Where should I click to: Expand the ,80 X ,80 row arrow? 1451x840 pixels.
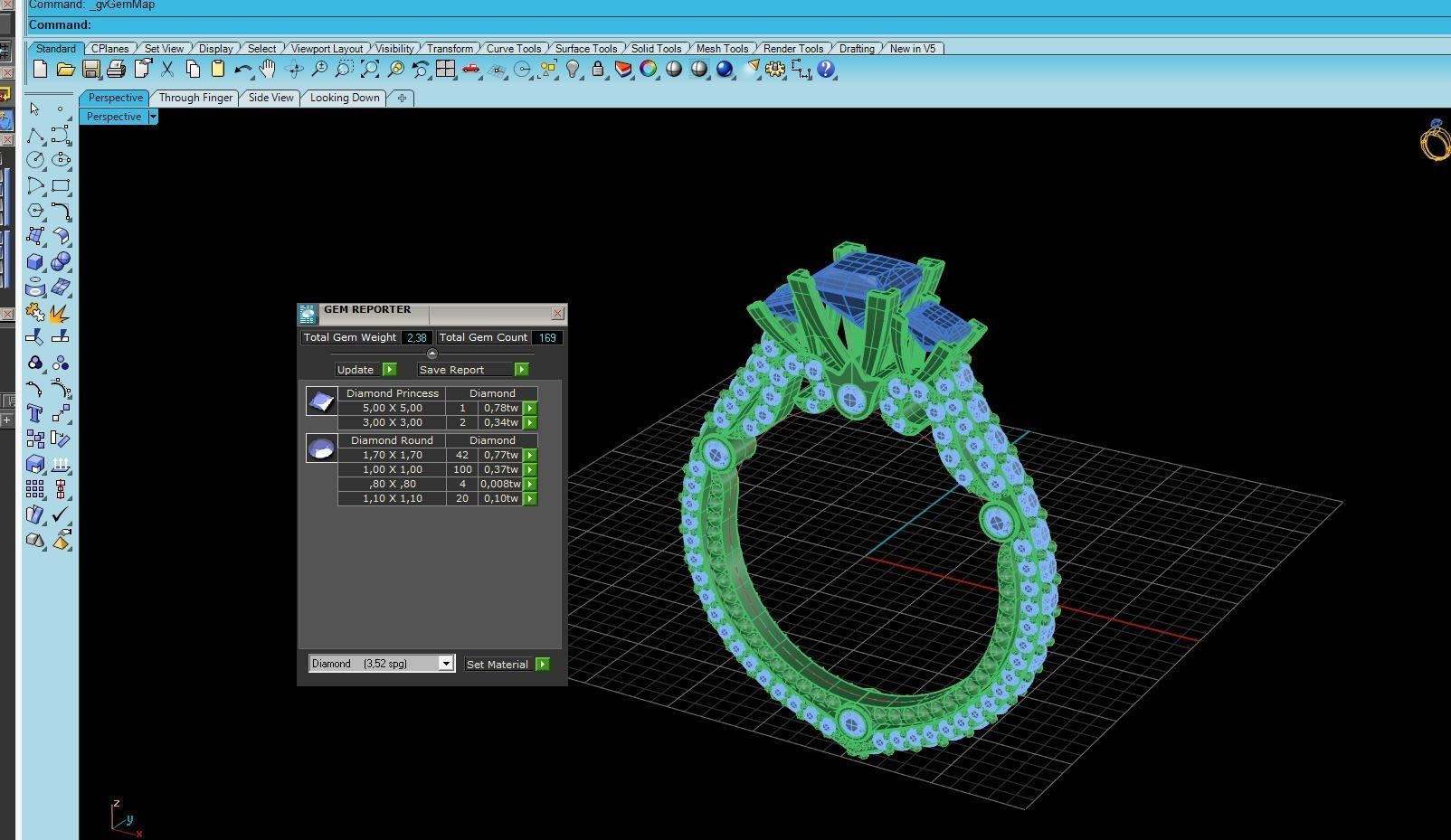530,484
